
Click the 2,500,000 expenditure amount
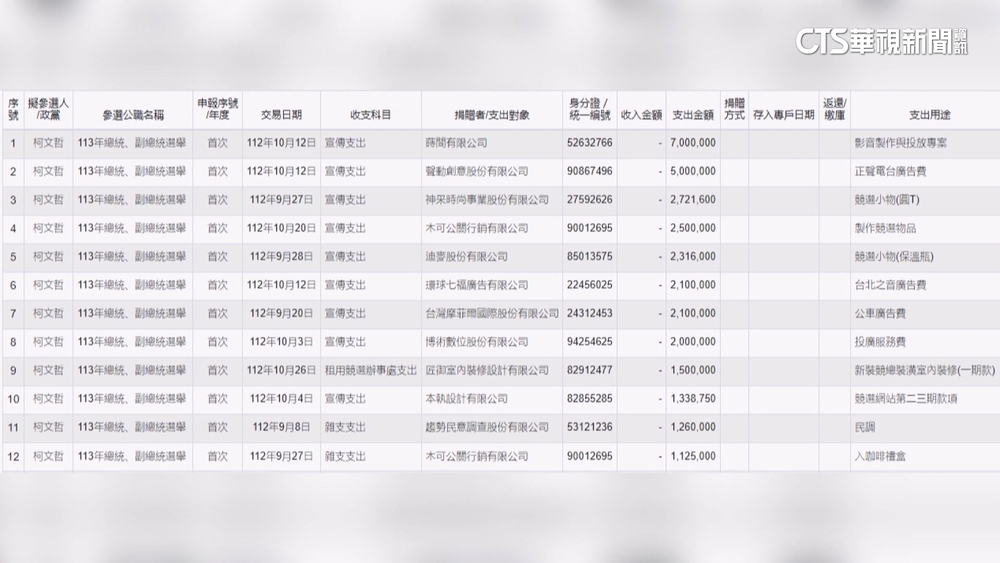(x=693, y=228)
